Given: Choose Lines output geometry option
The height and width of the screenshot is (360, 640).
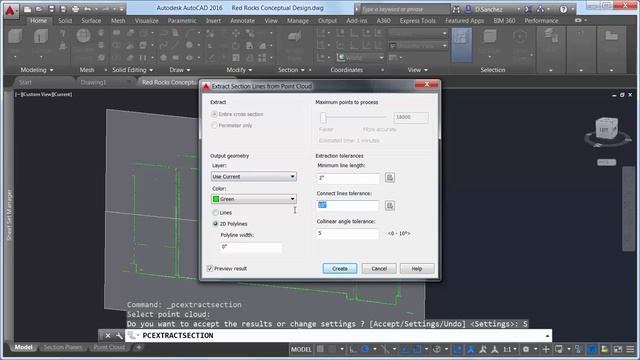Looking at the screenshot, I should coord(215,213).
